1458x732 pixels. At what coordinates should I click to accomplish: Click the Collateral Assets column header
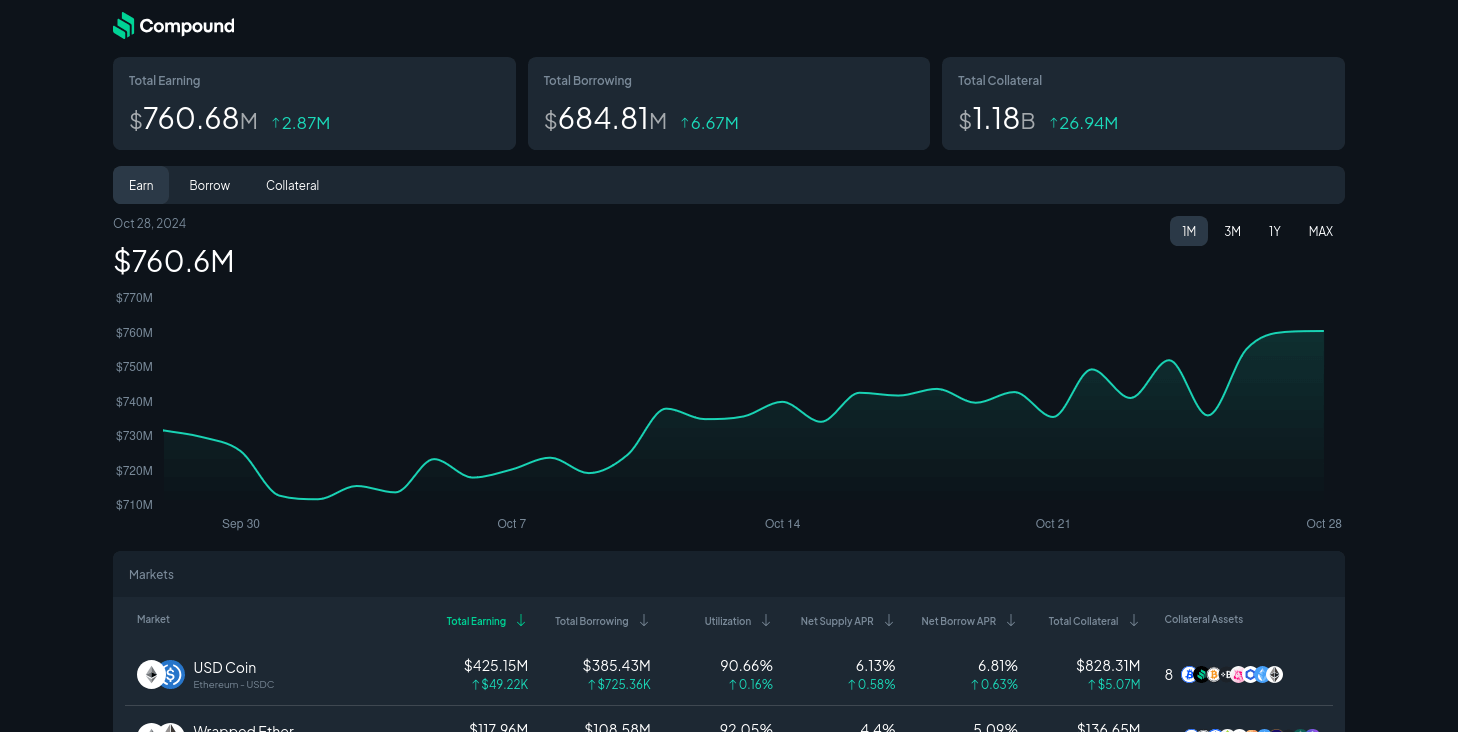(1204, 620)
